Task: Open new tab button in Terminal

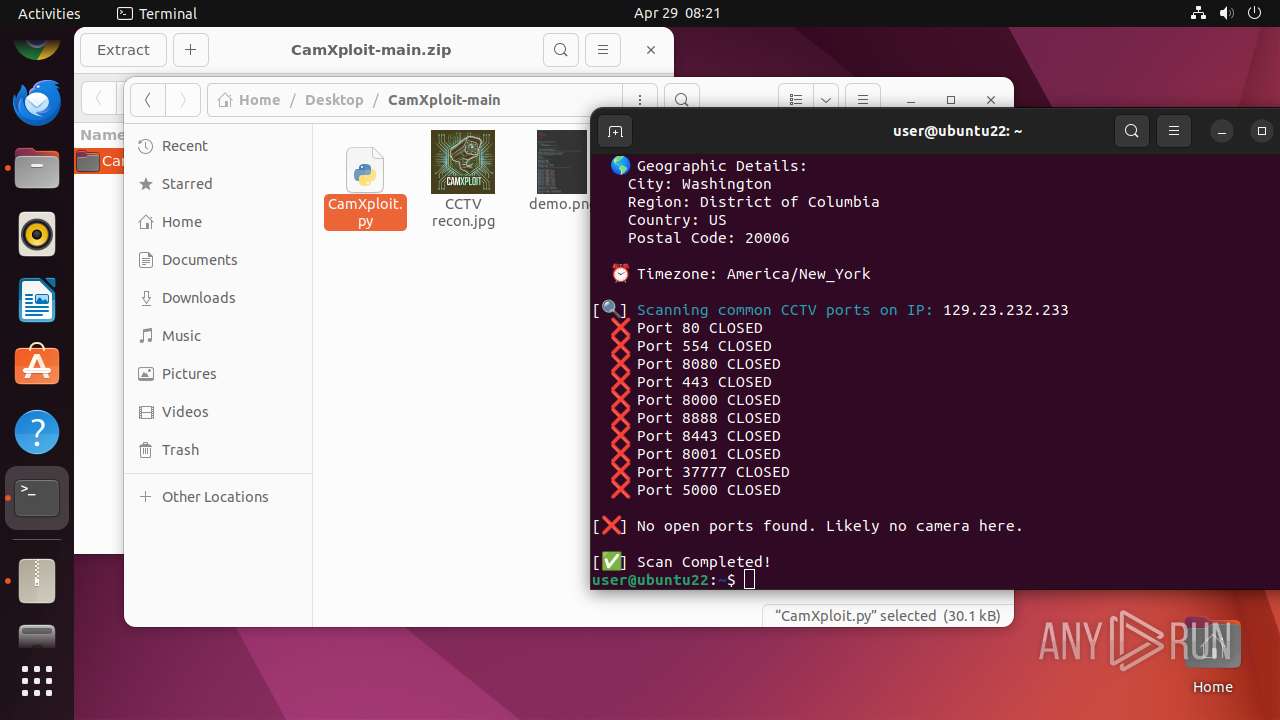Action: (615, 131)
